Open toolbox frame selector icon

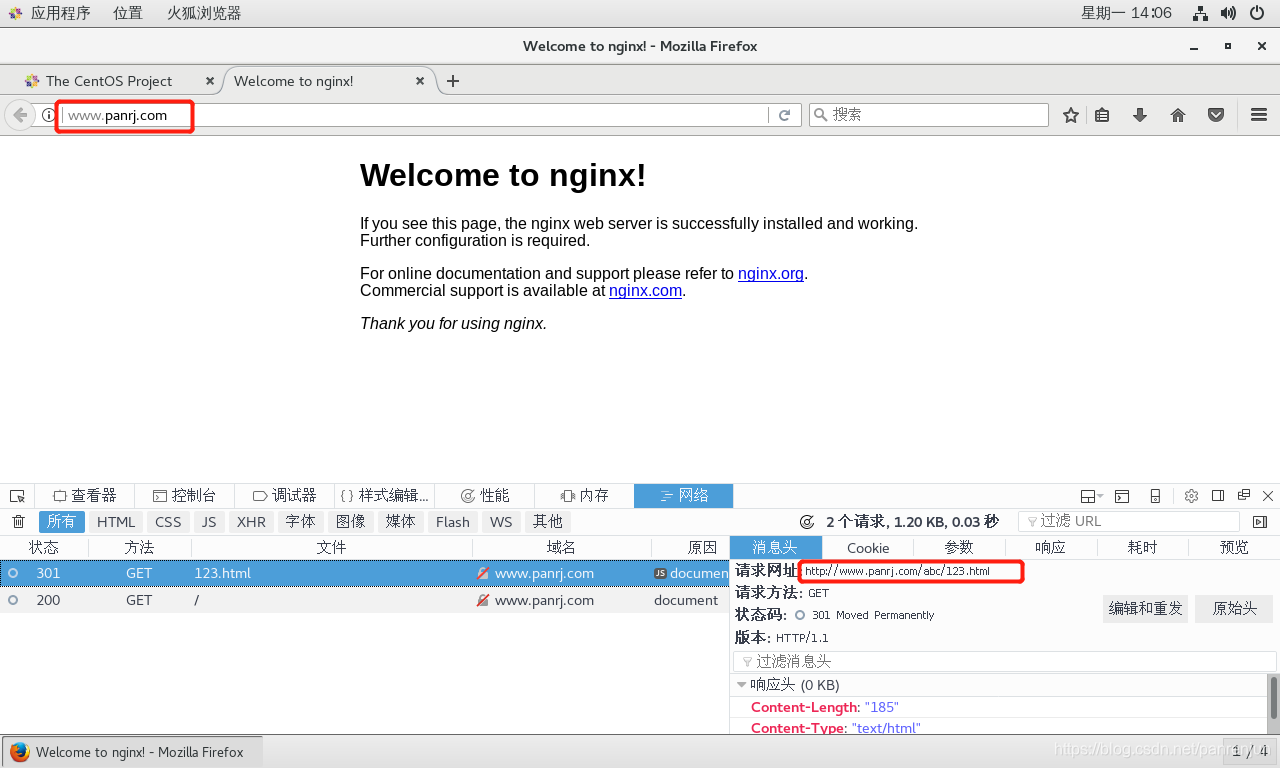coord(1092,496)
